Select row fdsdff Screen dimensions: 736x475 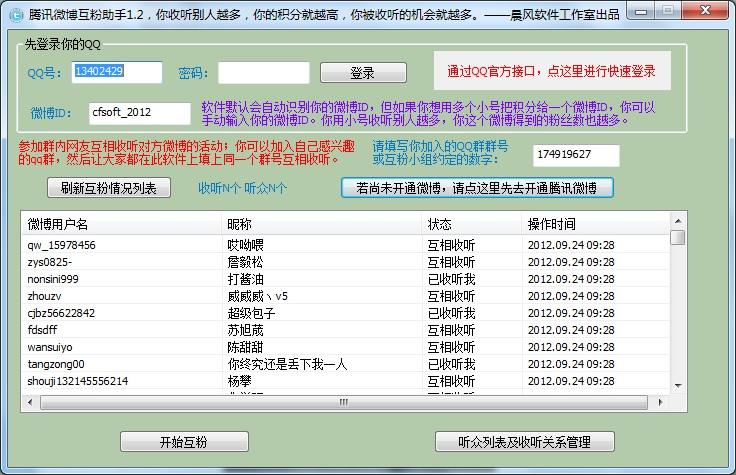(x=345, y=330)
